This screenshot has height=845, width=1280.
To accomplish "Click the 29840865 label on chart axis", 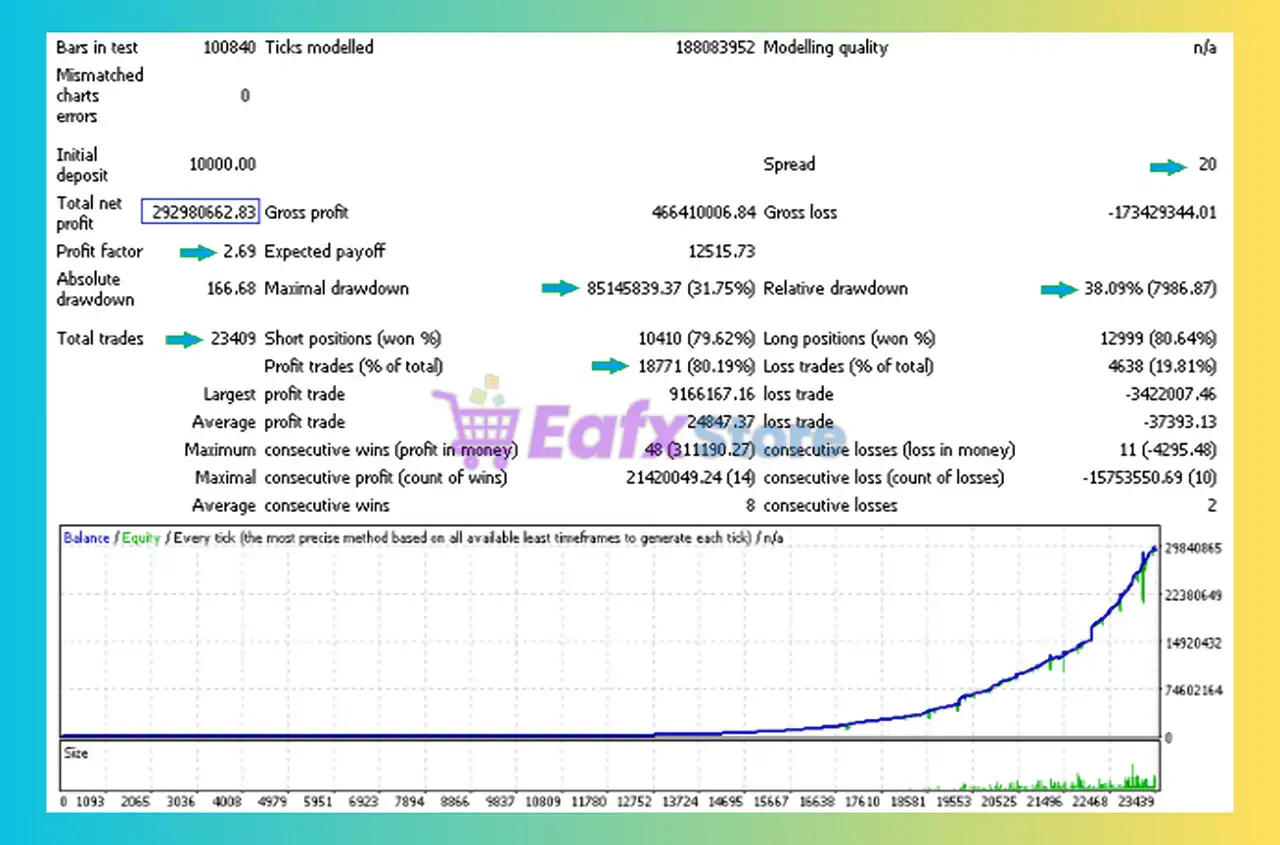I will tap(1190, 549).
